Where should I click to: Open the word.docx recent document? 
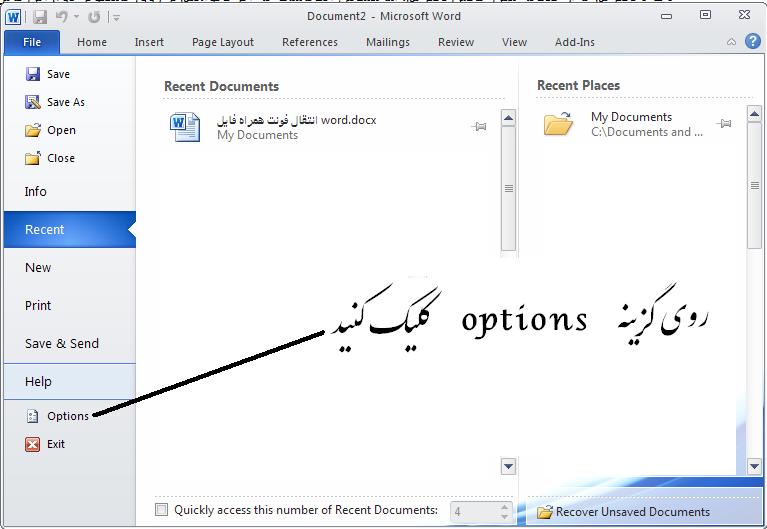[x=296, y=121]
